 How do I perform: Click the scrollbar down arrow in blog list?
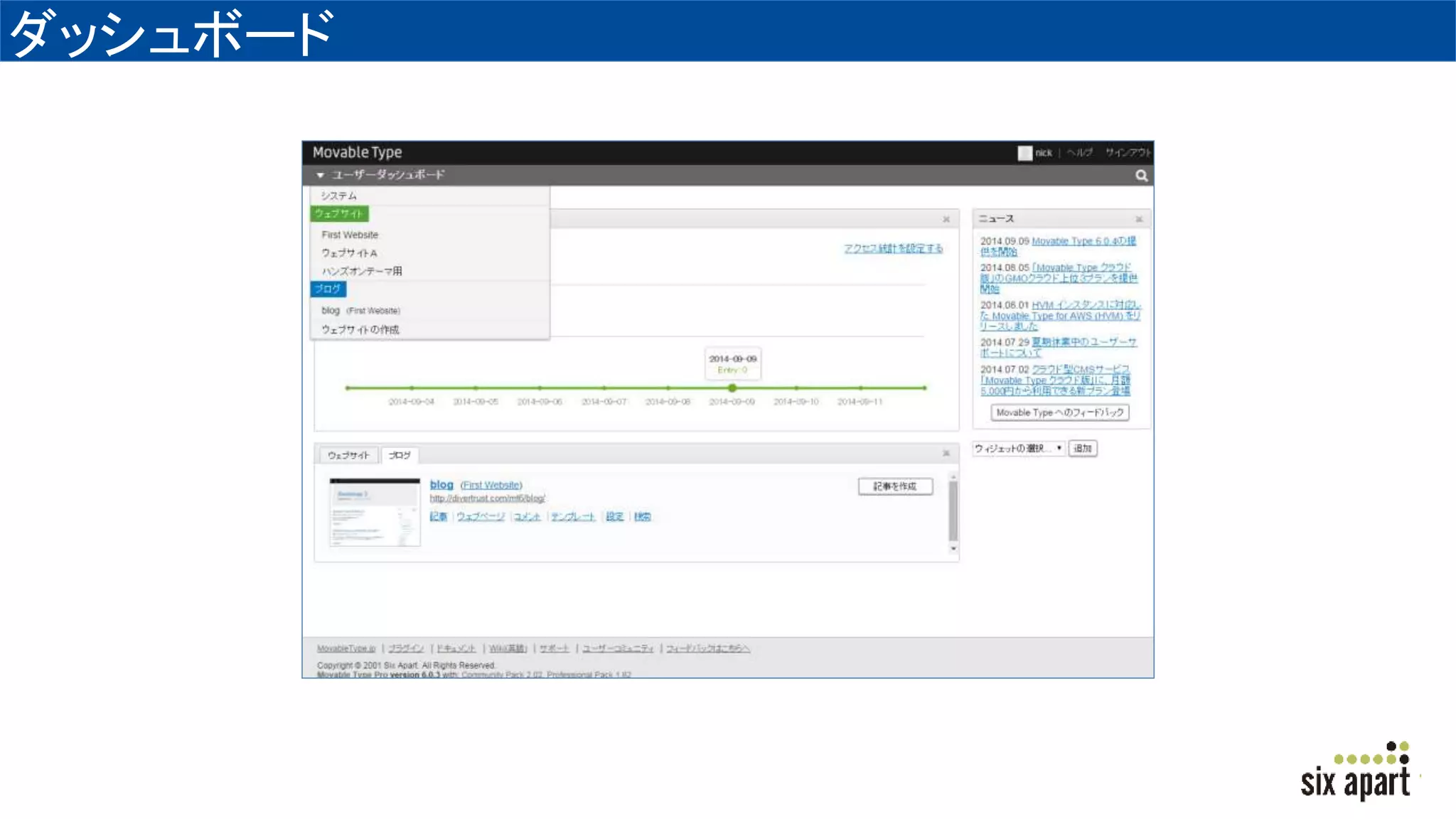(953, 549)
